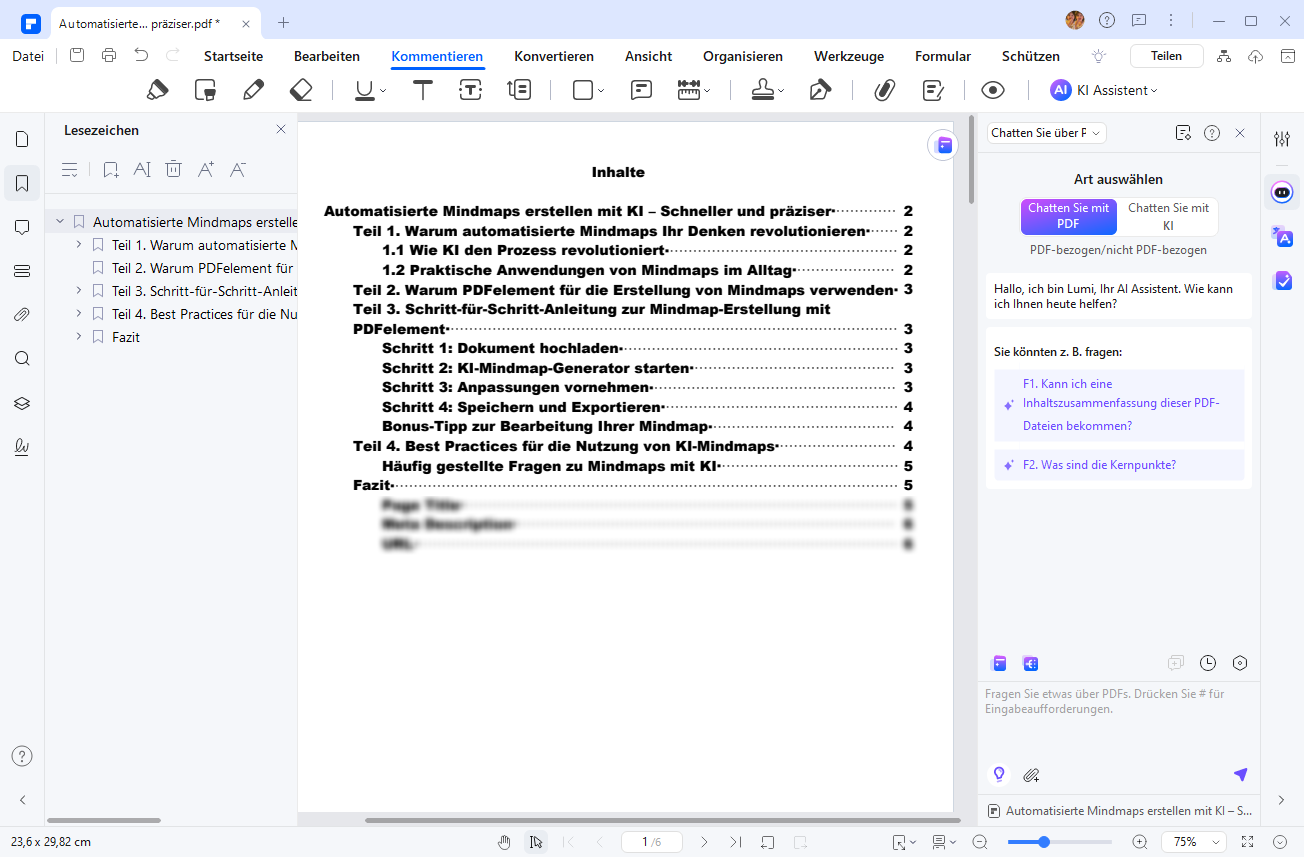Expand Teil 3 bookmark
1304x857 pixels.
pyautogui.click(x=79, y=291)
